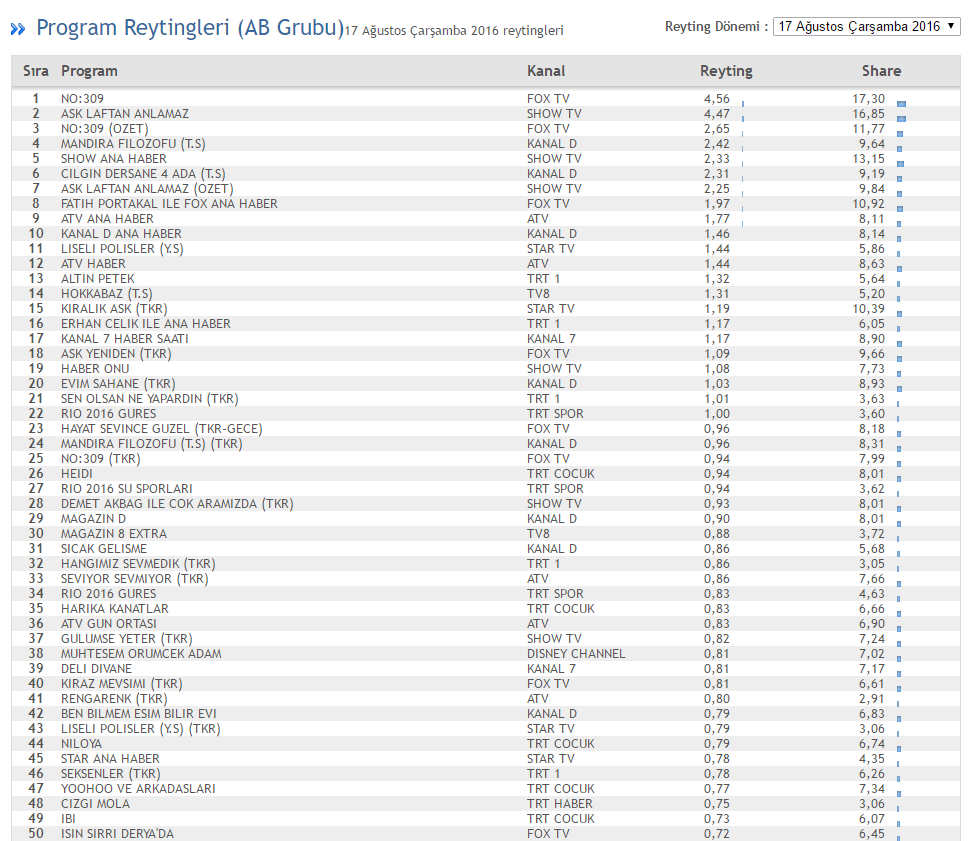Click KIRALIK ASK (TKR) program
The width and height of the screenshot is (971, 841).
(x=114, y=308)
